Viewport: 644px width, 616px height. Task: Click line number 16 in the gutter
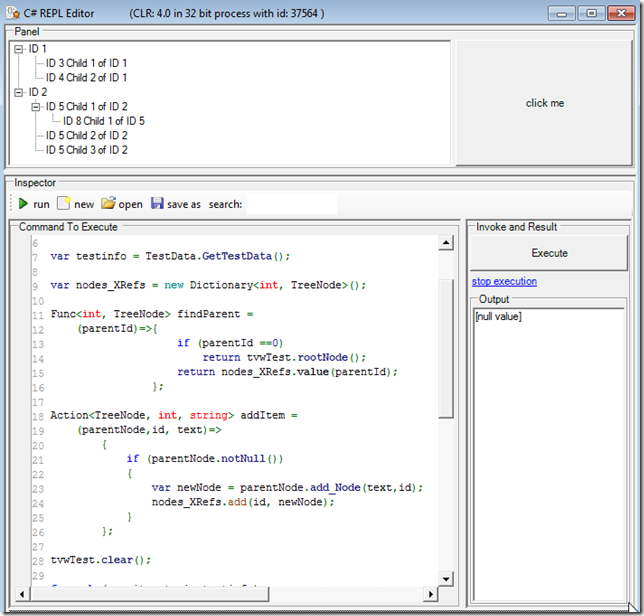(x=38, y=387)
